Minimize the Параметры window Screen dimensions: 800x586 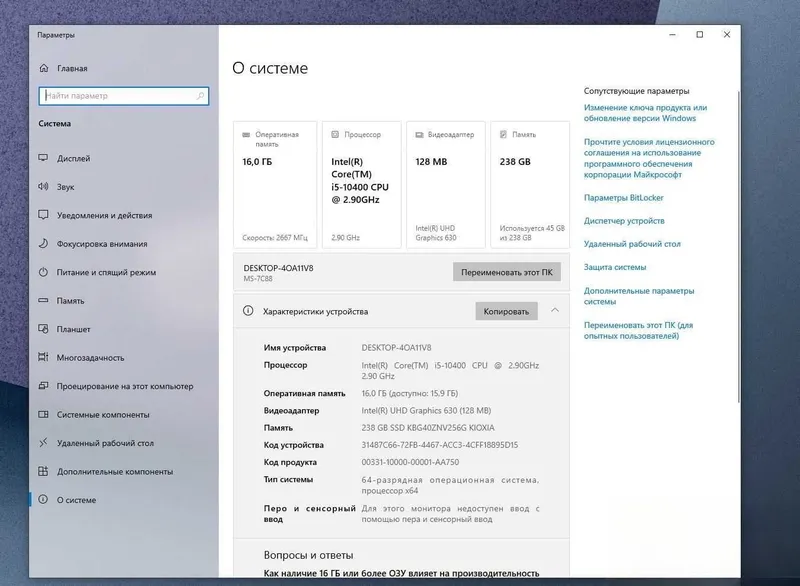click(x=672, y=35)
